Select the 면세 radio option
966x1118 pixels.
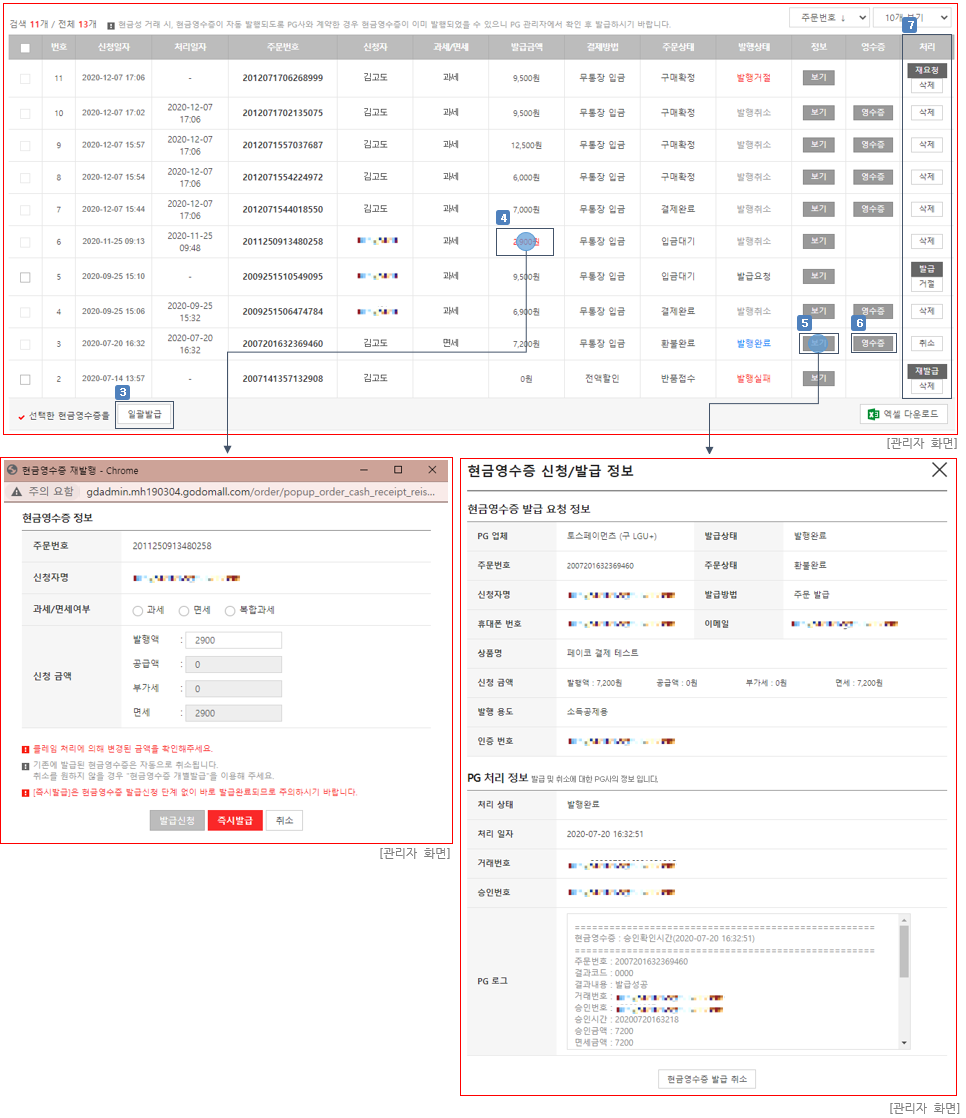(x=184, y=610)
